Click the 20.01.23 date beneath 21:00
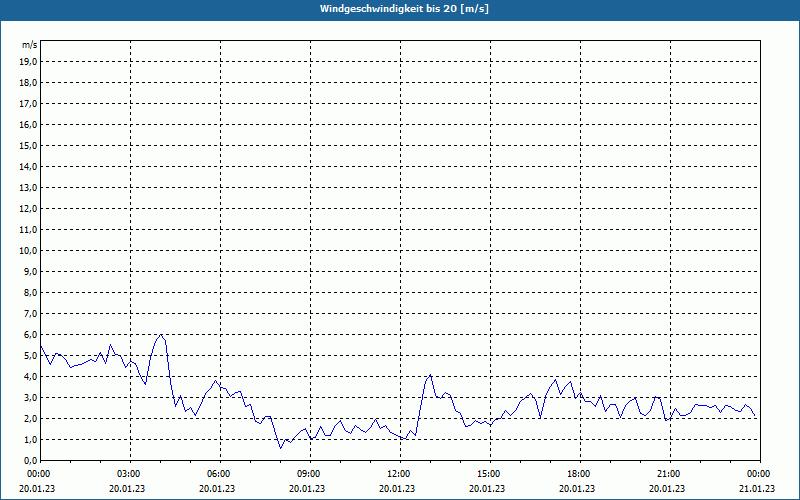Viewport: 800px width, 500px height. click(667, 489)
